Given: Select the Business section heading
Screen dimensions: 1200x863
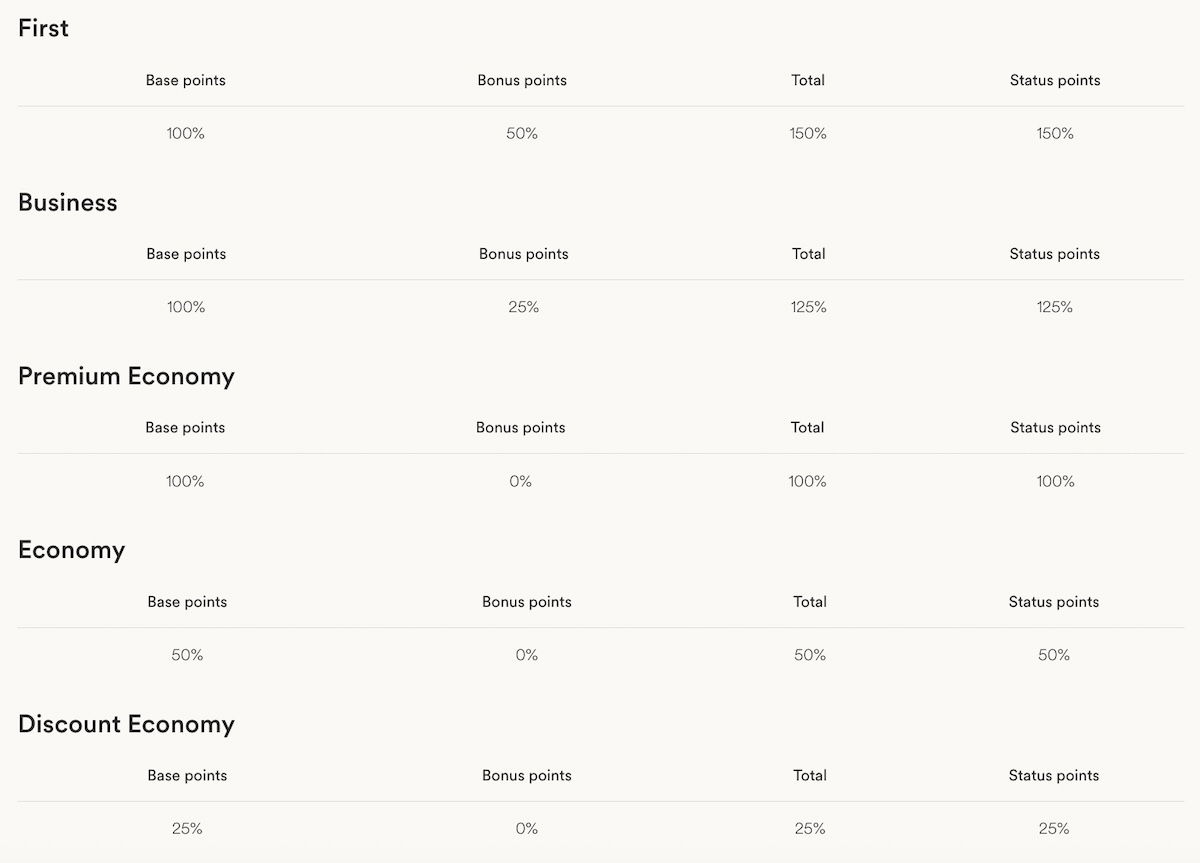Looking at the screenshot, I should pos(68,202).
